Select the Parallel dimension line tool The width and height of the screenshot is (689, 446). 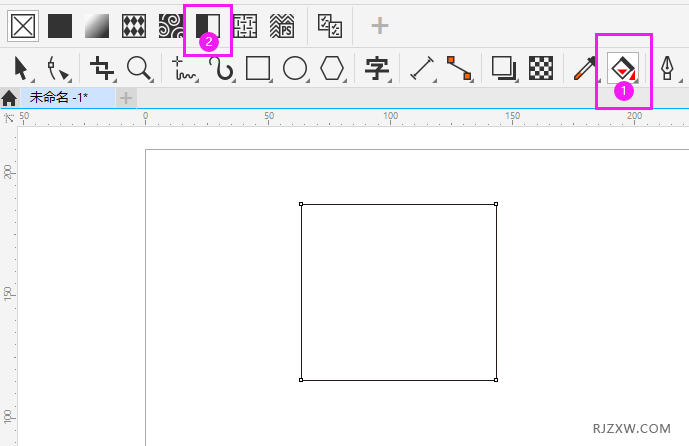click(422, 69)
